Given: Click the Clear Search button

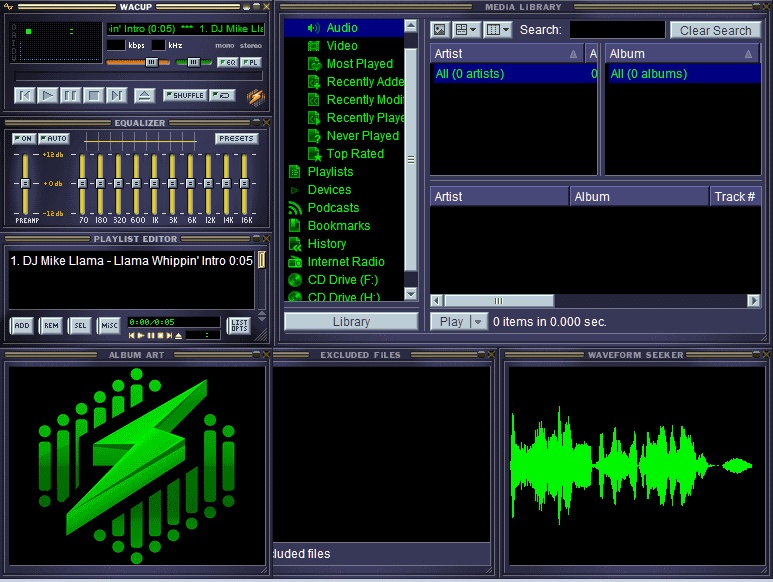Looking at the screenshot, I should [715, 30].
